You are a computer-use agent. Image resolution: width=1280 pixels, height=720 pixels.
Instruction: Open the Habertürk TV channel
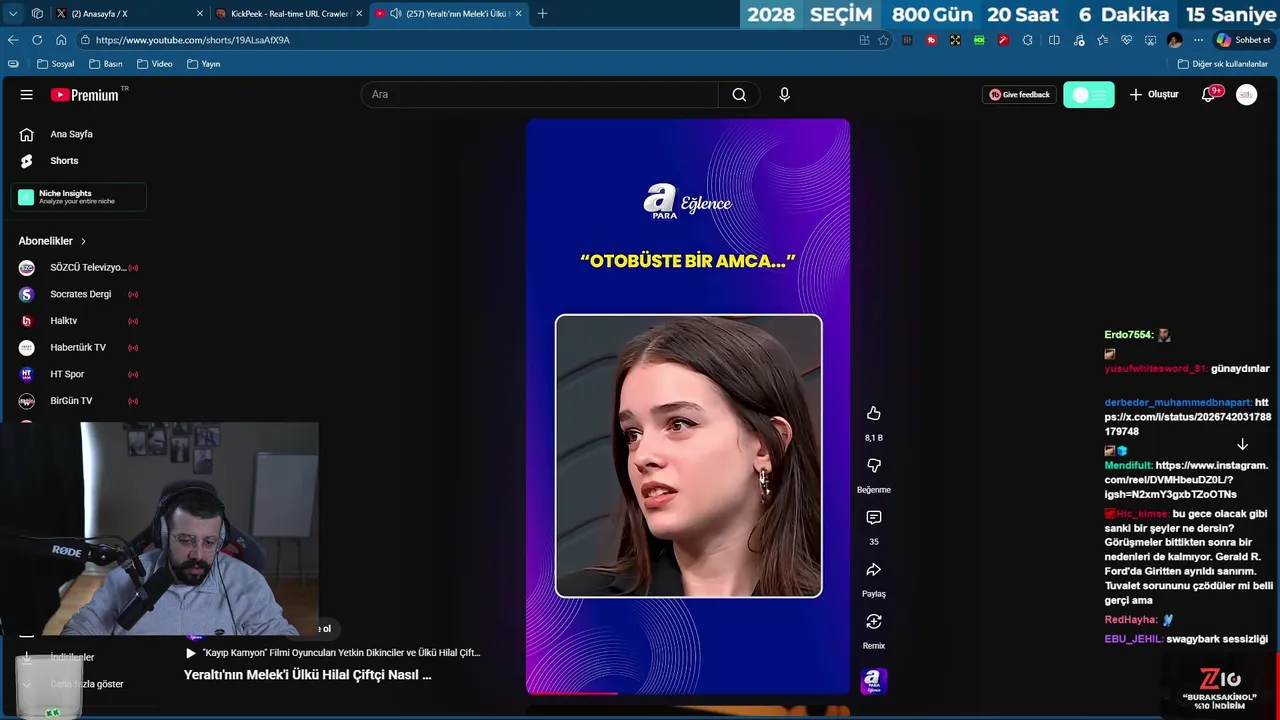[x=78, y=347]
